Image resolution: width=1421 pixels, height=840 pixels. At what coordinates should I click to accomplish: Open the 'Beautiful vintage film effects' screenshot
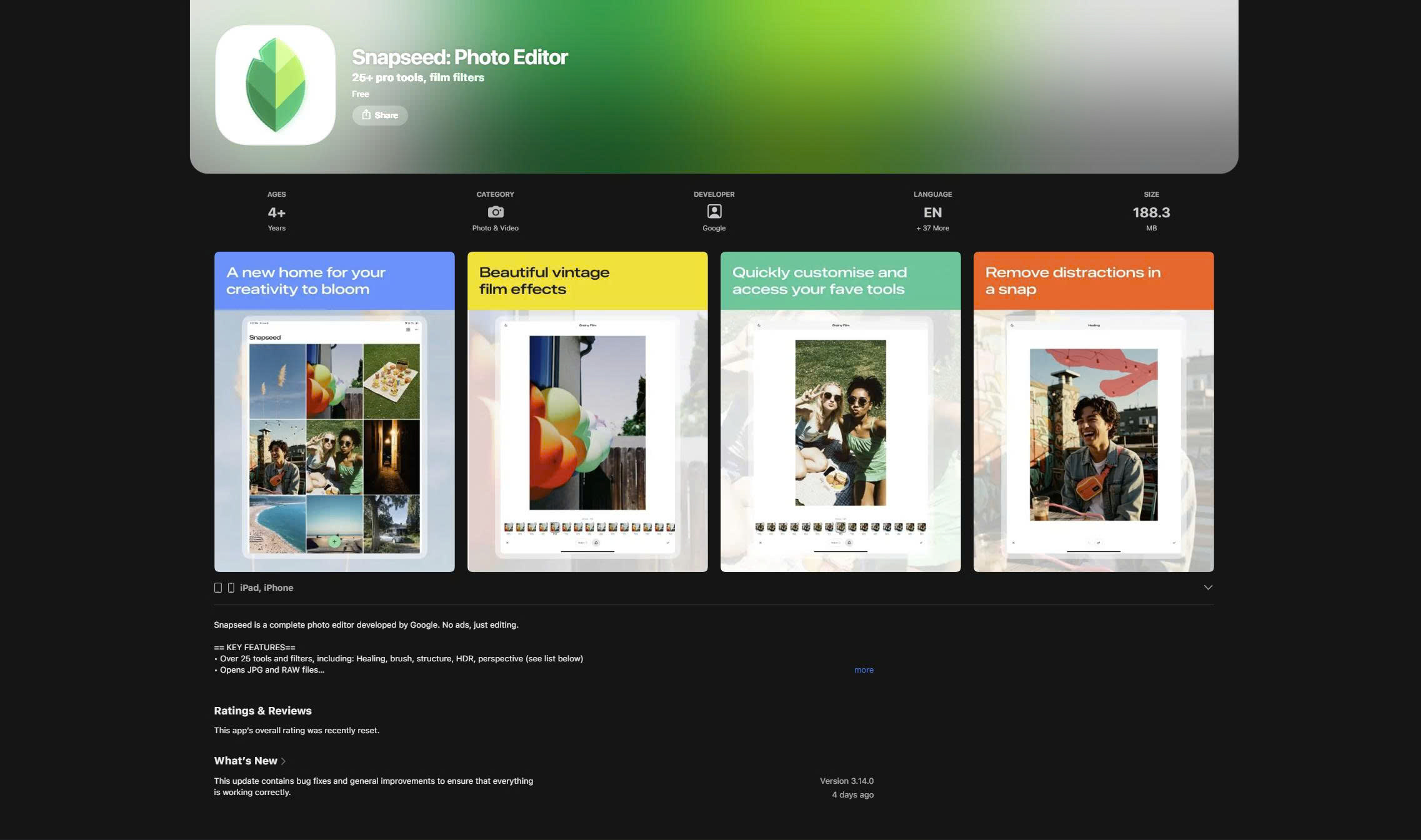tap(587, 412)
